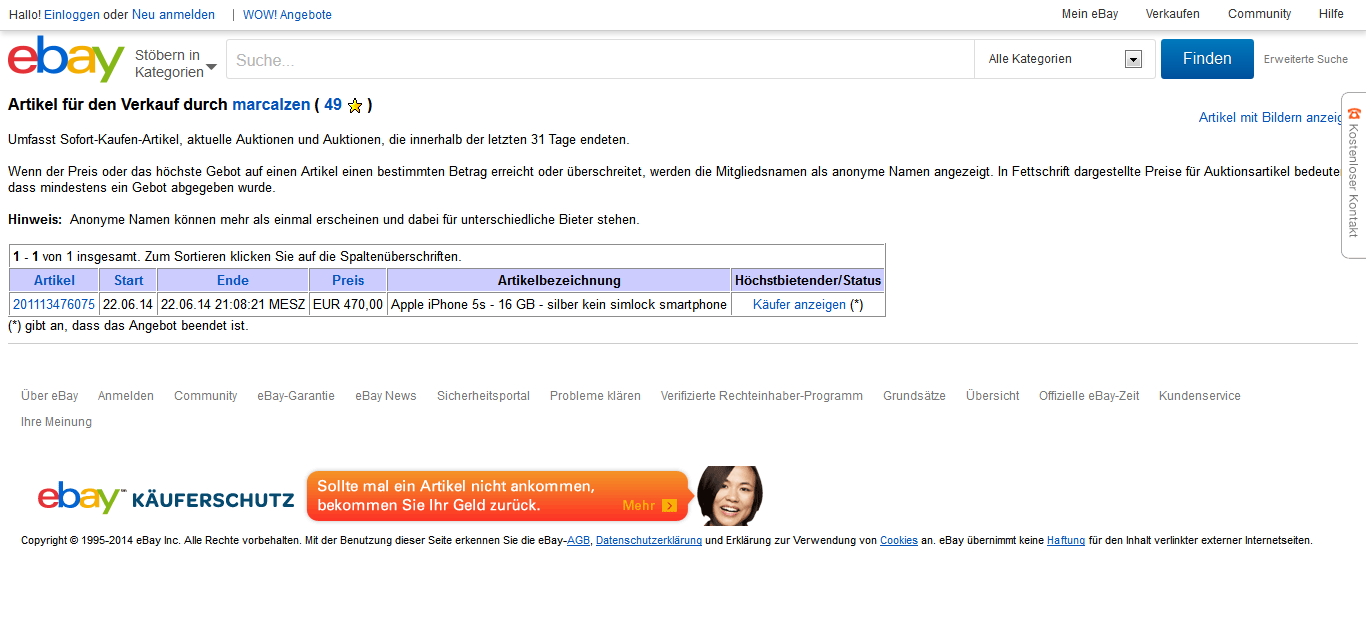This screenshot has width=1366, height=634.
Task: Open Grundsätze footer link
Action: pos(914,396)
